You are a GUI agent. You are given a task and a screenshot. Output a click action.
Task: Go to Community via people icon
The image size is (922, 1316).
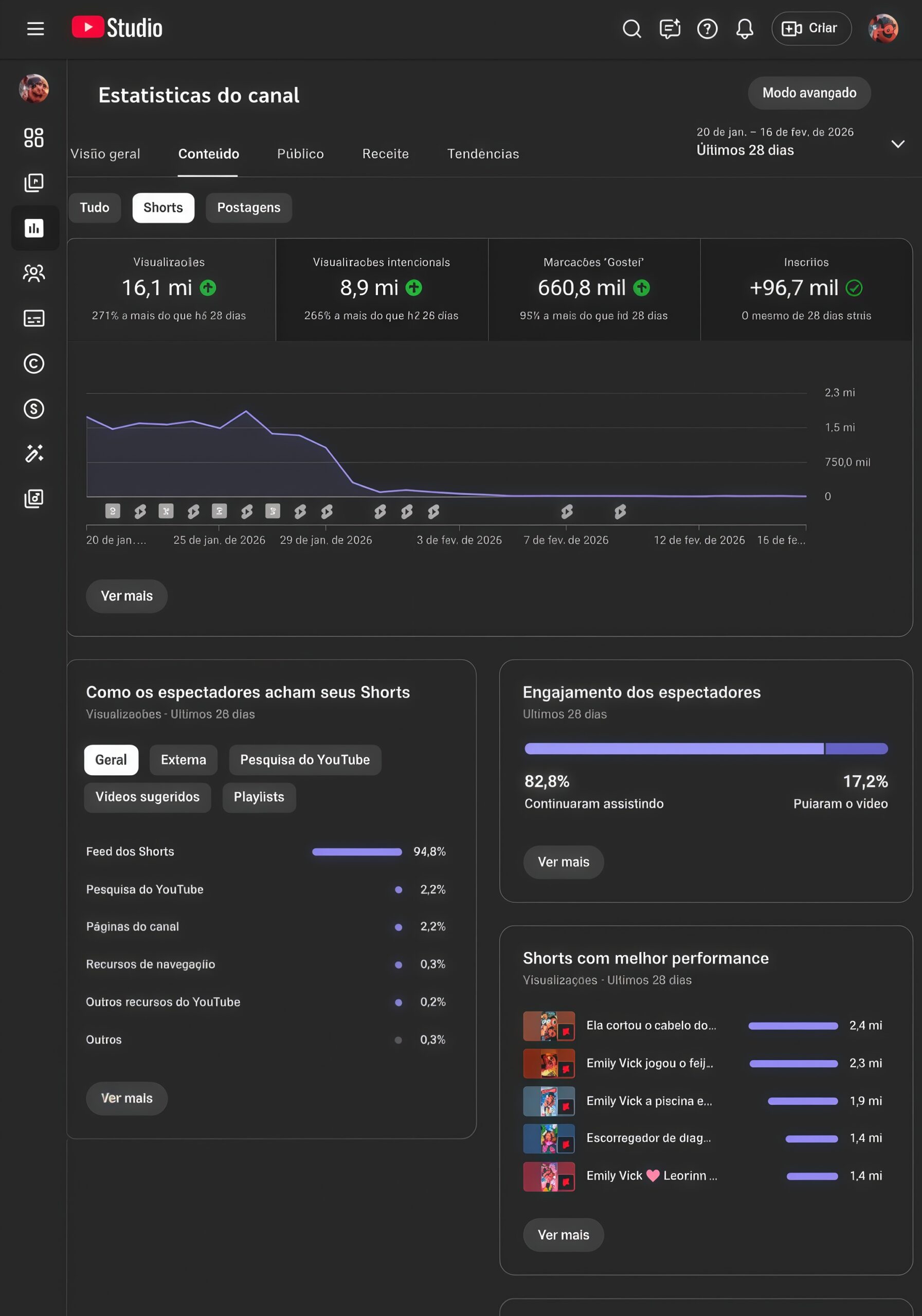pos(34,273)
